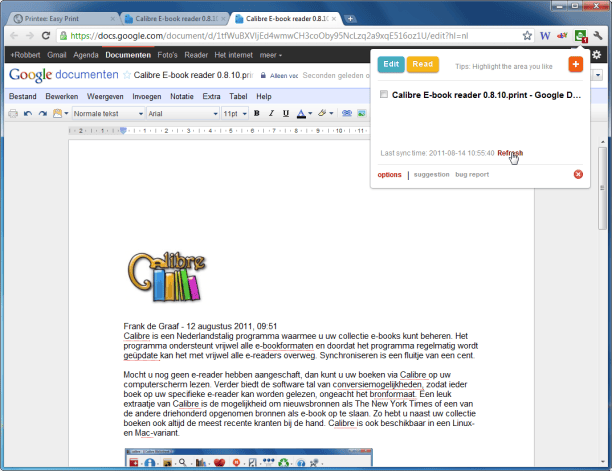Click the orange plus button in popup

(576, 64)
